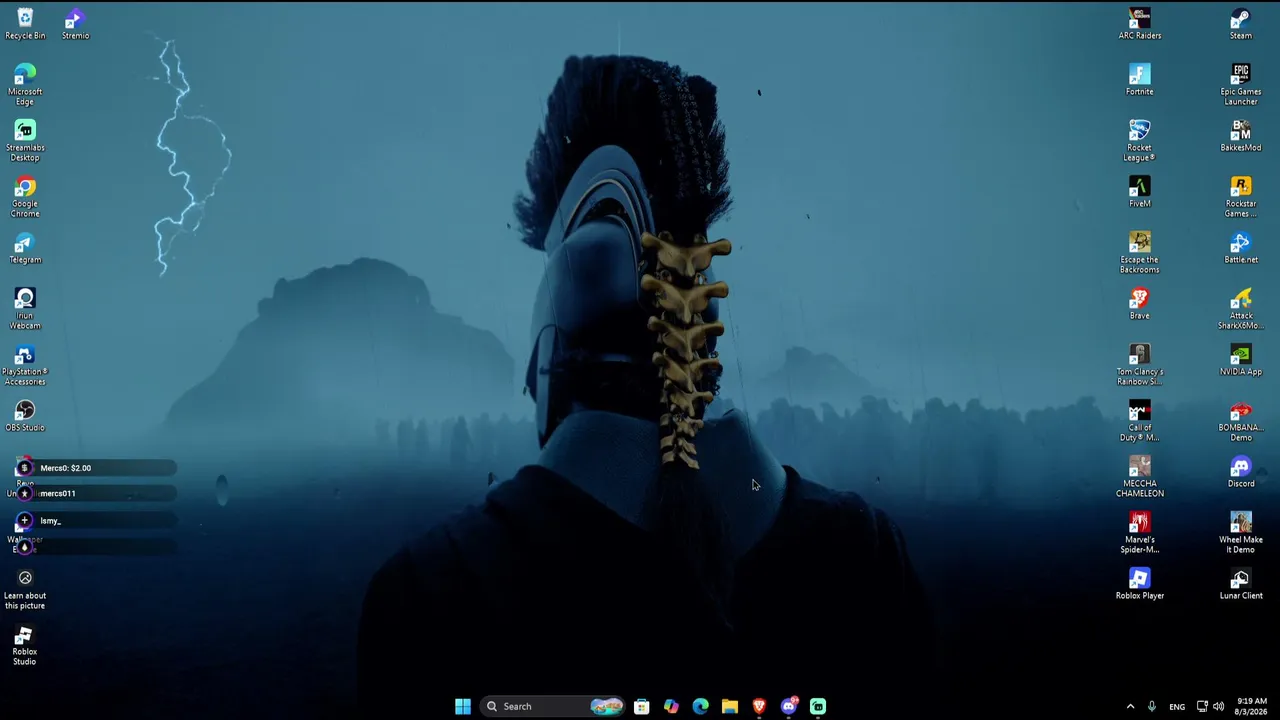This screenshot has width=1280, height=720.
Task: Select the Call of Duty desktop icon
Action: (x=1140, y=421)
